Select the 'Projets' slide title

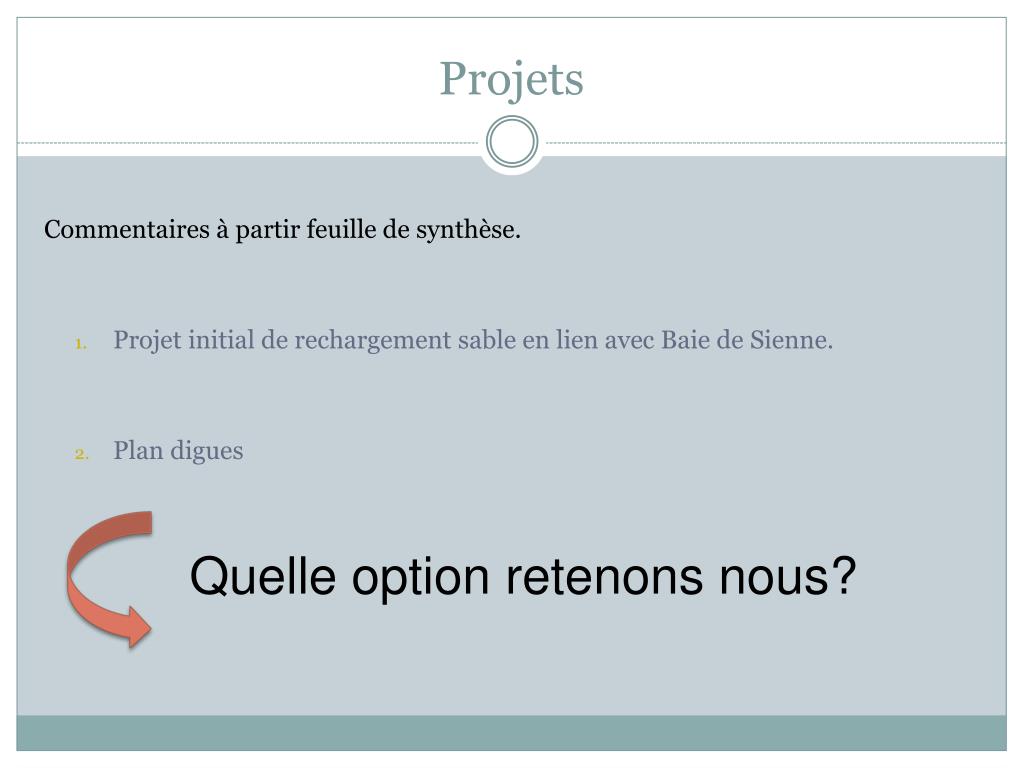(x=511, y=80)
